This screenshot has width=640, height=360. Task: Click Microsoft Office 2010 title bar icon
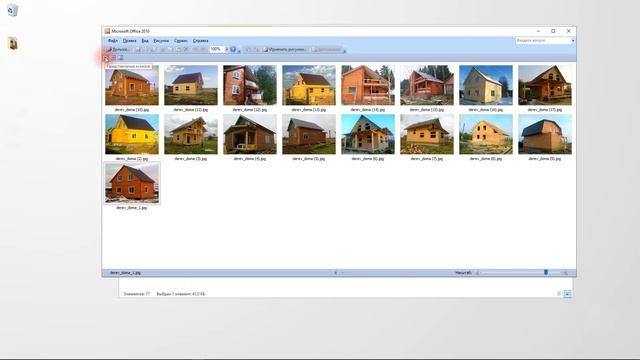click(x=107, y=31)
